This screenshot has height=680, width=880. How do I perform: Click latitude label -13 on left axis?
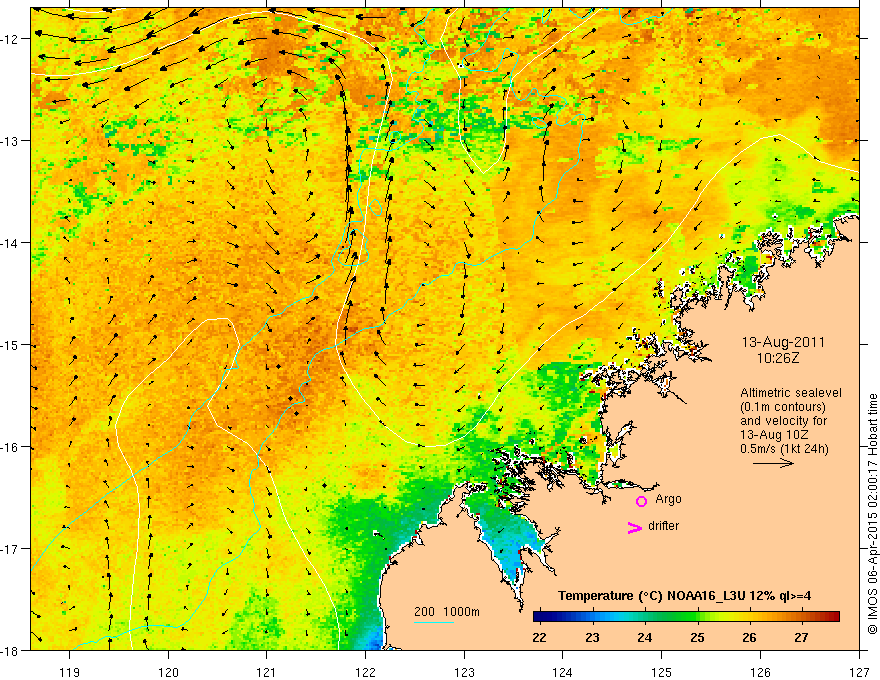[x=10, y=141]
